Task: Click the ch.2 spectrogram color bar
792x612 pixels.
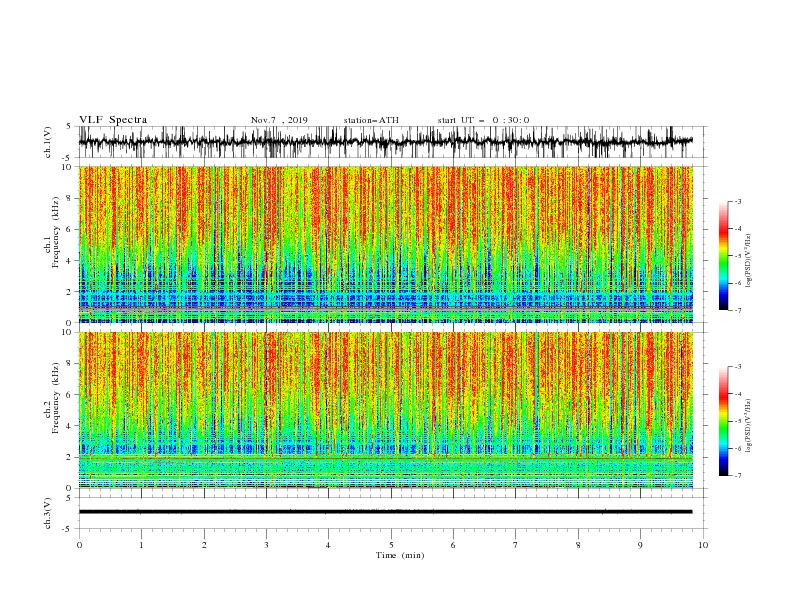Action: (723, 421)
